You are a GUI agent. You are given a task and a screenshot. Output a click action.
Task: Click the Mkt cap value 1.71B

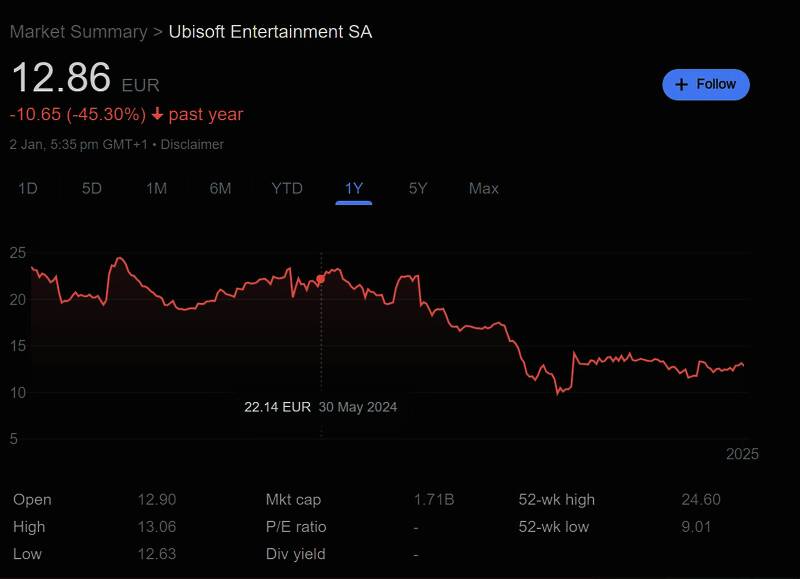pos(434,499)
